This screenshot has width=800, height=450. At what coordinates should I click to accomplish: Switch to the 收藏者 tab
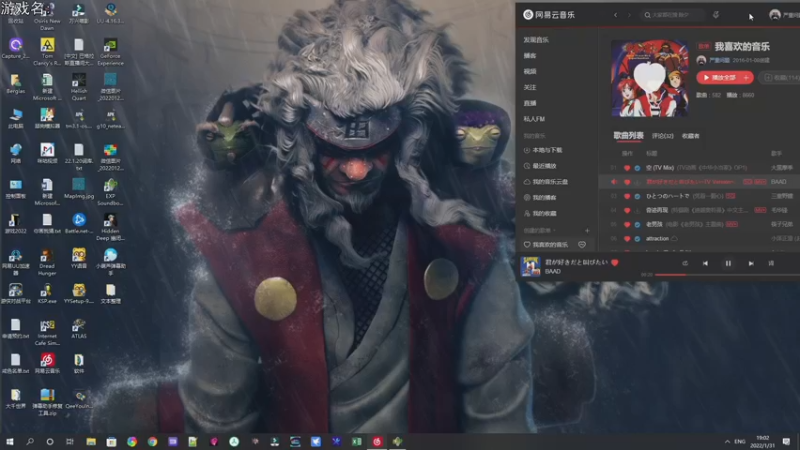(690, 136)
